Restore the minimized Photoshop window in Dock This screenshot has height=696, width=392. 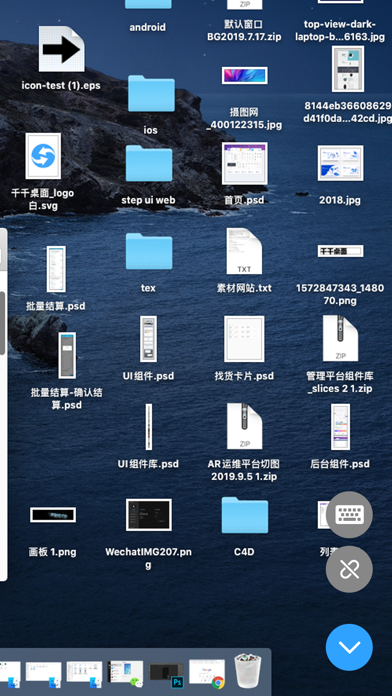point(166,675)
